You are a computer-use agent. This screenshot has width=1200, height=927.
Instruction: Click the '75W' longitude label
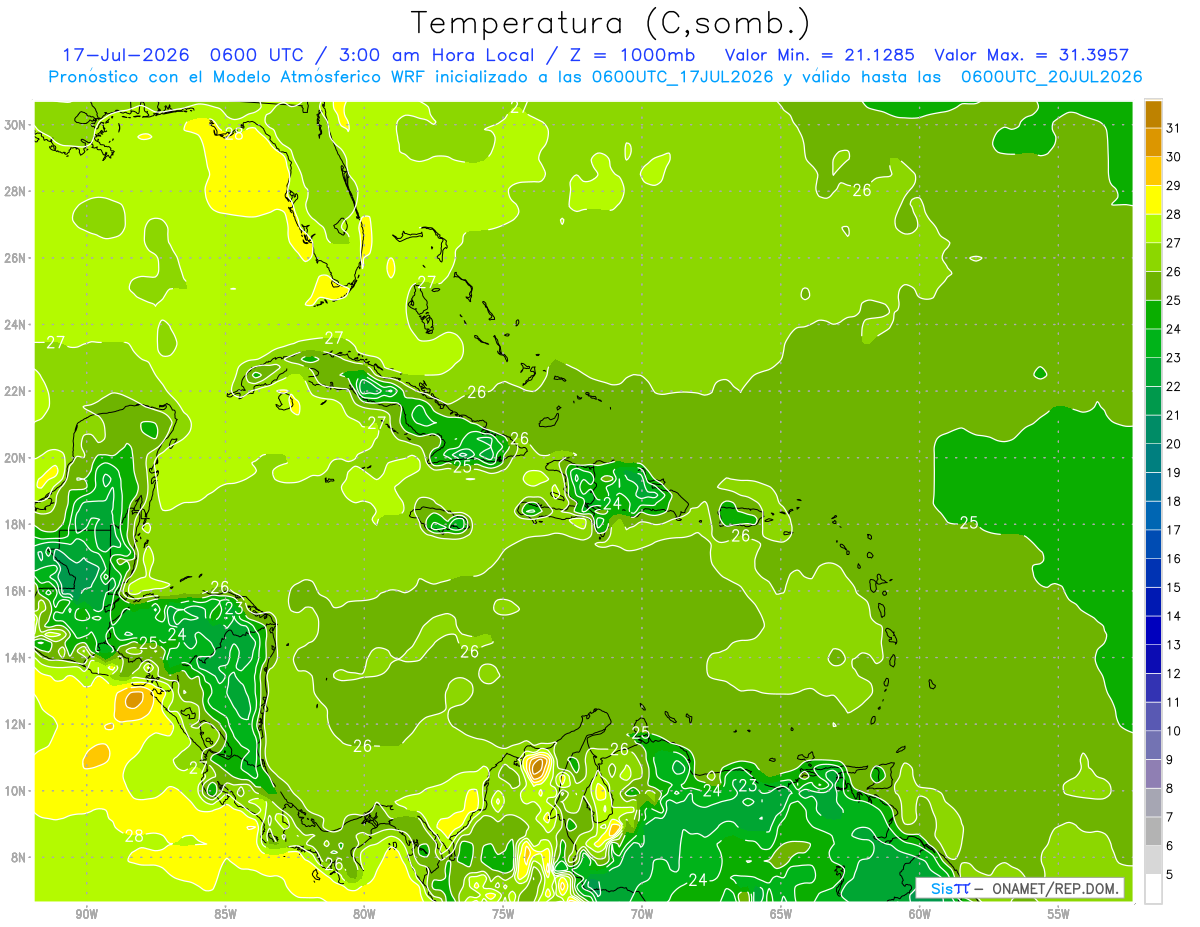[x=503, y=914]
